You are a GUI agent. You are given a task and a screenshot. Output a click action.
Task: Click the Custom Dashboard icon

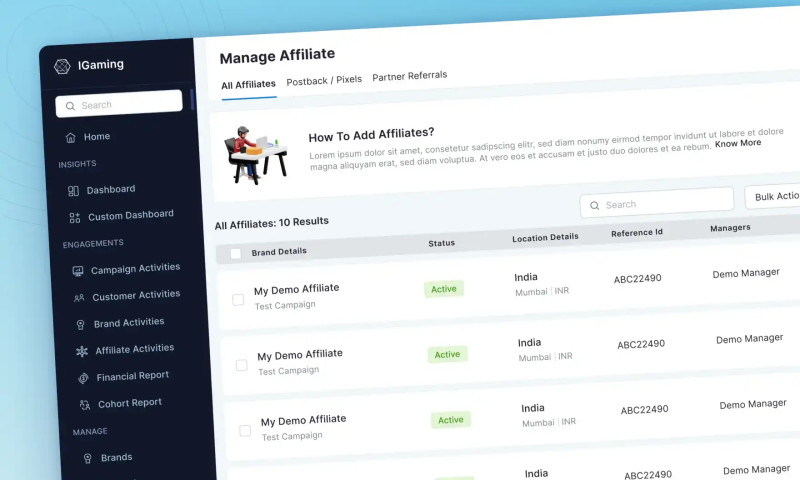pos(74,217)
